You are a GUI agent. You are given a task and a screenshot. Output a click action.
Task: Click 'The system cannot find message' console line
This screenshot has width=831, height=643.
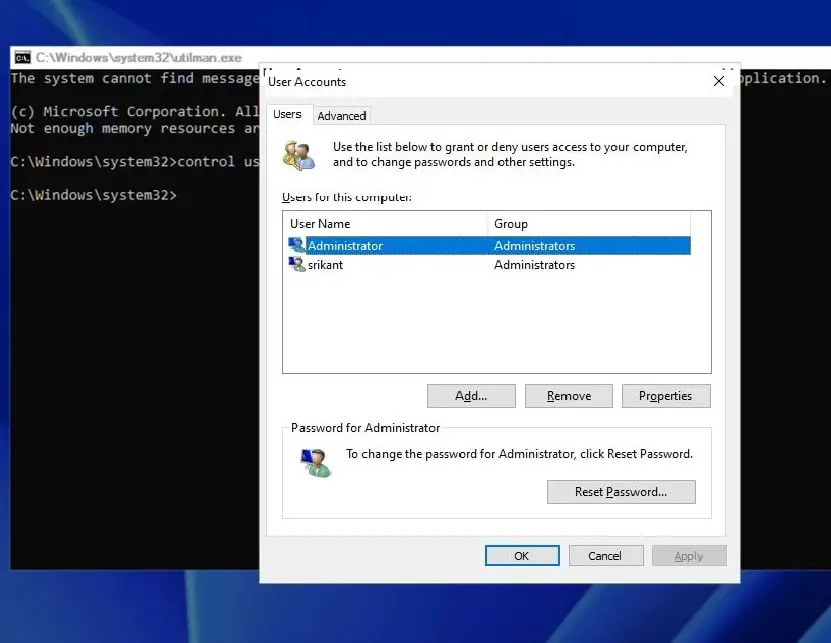coord(135,78)
